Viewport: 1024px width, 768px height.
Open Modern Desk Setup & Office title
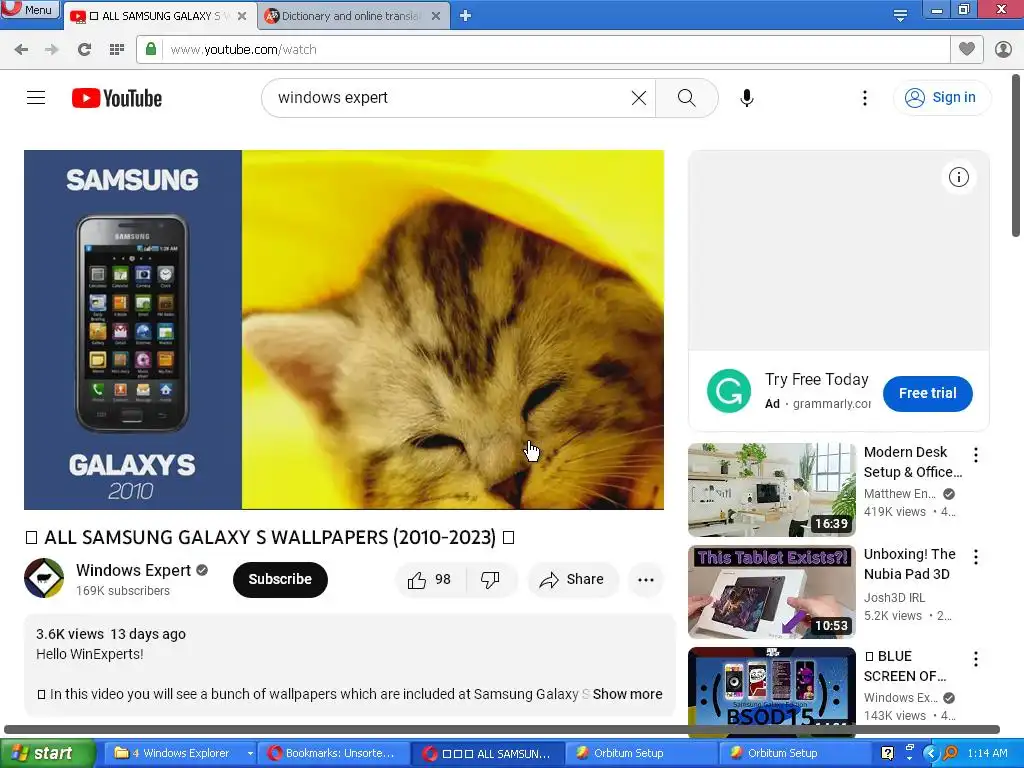913,462
